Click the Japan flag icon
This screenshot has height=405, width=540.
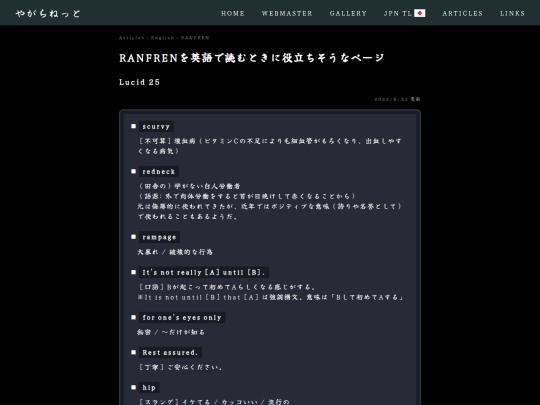[x=419, y=13]
